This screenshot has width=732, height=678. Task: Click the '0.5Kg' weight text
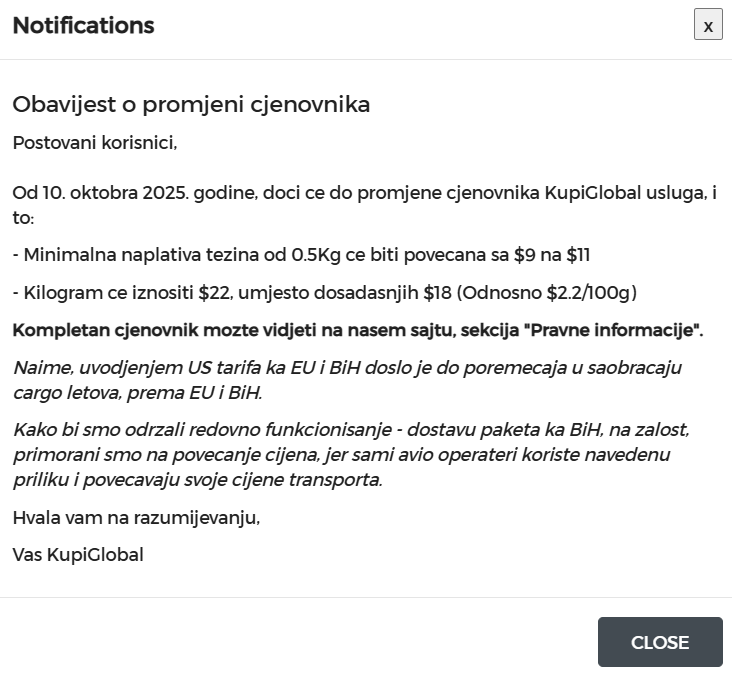[x=316, y=255]
